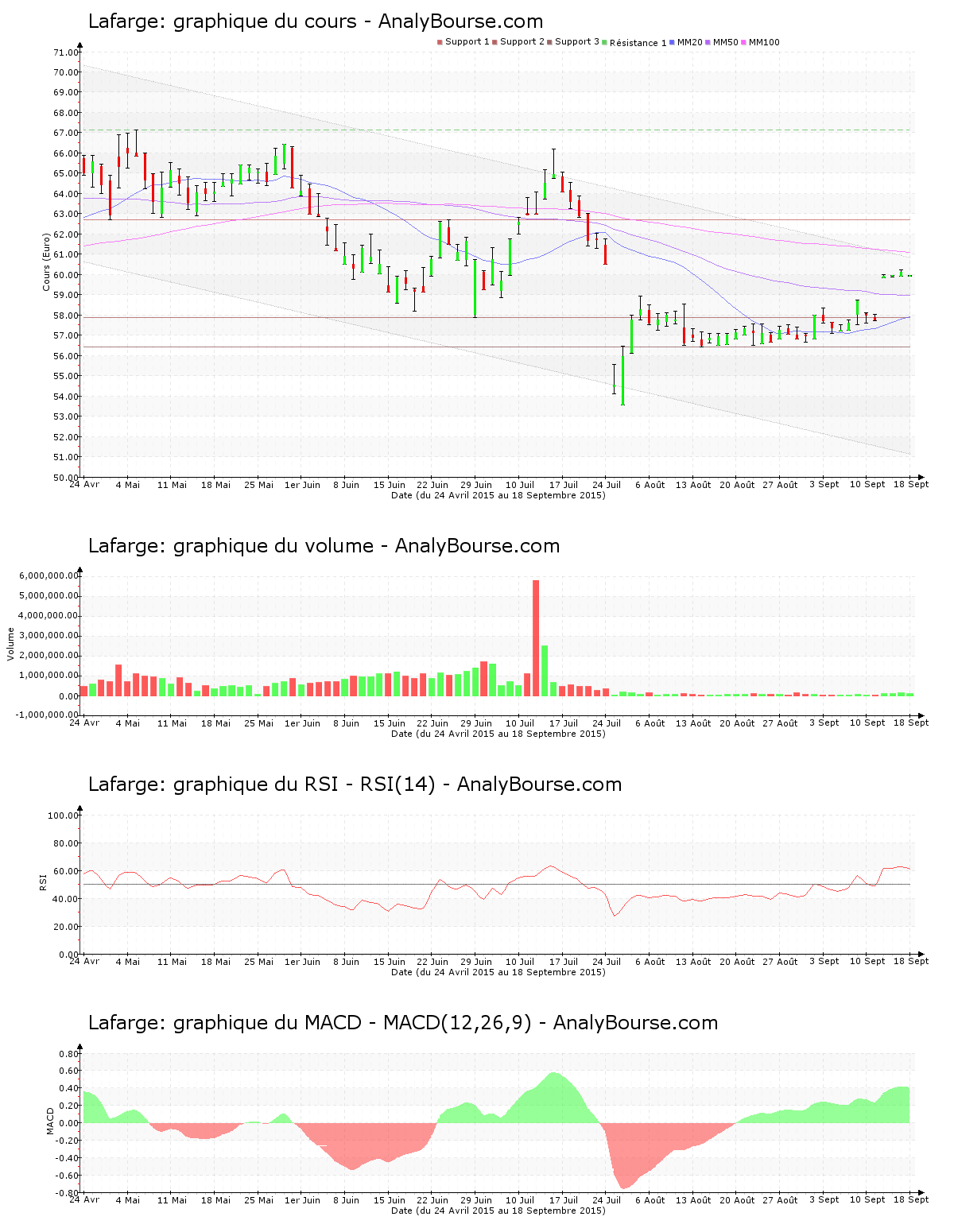Screen dimensions: 954x1232
Task: Click the 'Lafarge: graphique du volume' title
Action: click(231, 546)
